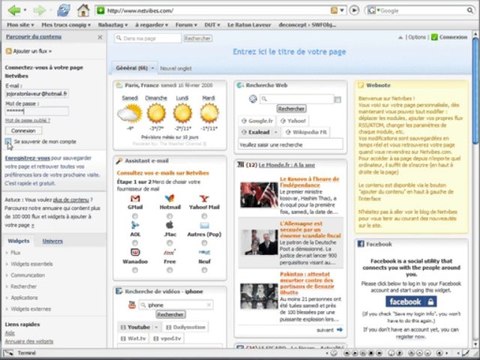Open the Mot de passe oublié link
This screenshot has height=360, width=480.
point(28,120)
